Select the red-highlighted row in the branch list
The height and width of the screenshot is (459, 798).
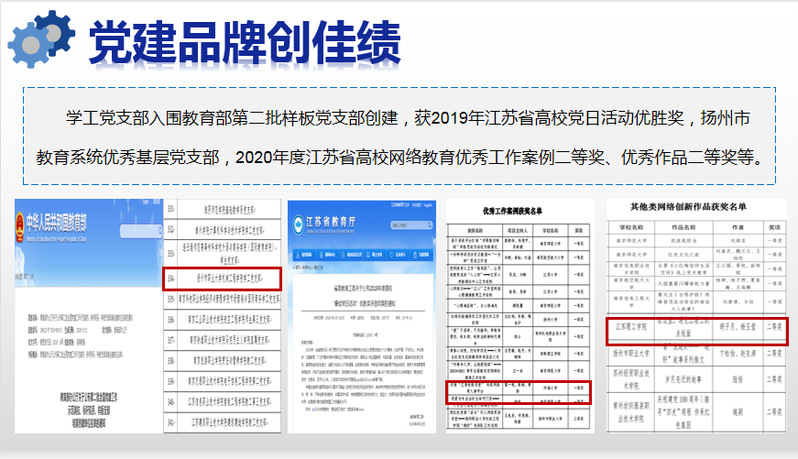tap(222, 277)
